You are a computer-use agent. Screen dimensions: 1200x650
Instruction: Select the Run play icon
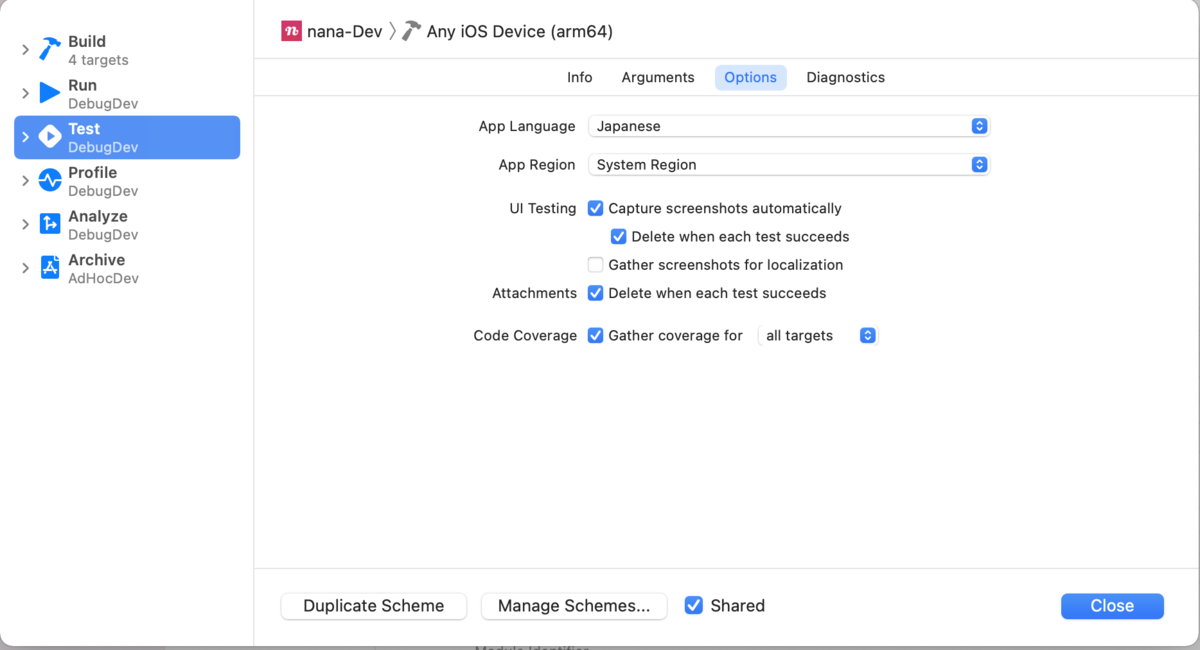pyautogui.click(x=50, y=93)
